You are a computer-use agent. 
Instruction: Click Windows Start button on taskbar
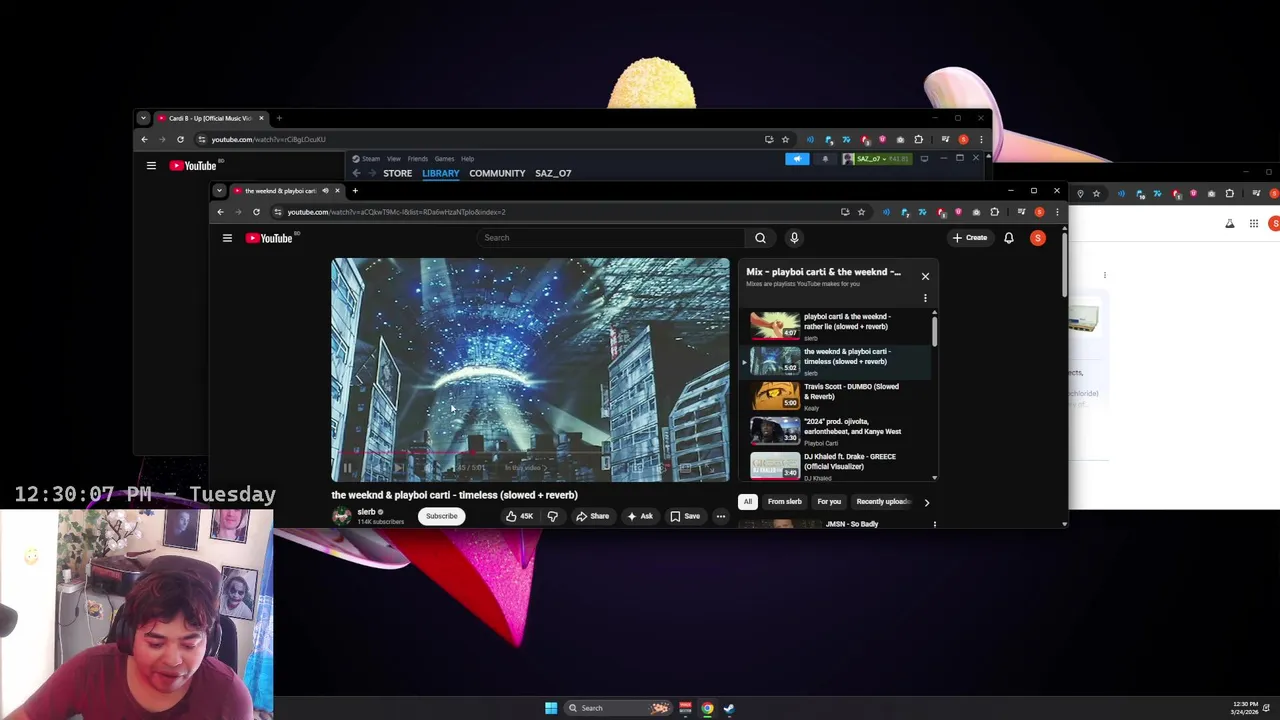(551, 708)
